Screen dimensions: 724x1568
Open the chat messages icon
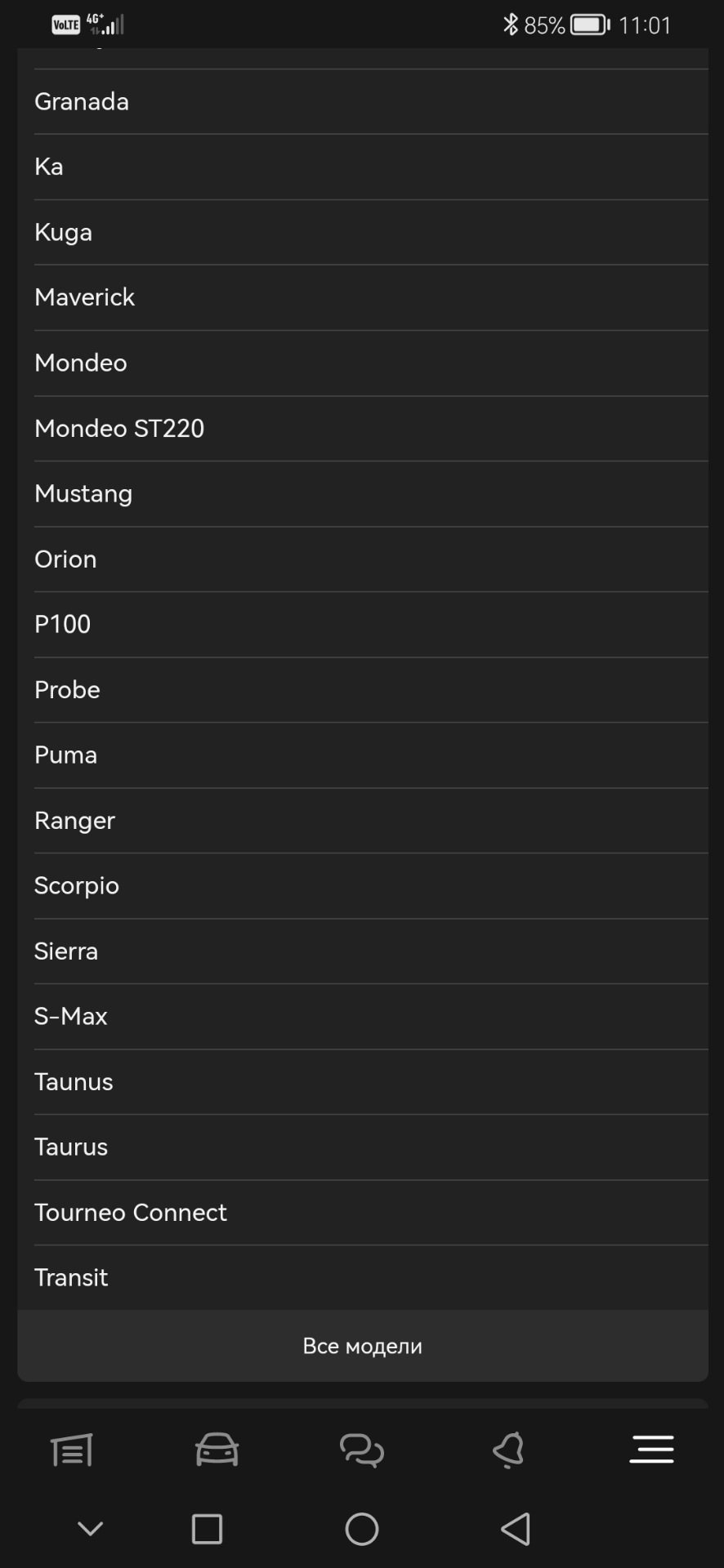(362, 1450)
